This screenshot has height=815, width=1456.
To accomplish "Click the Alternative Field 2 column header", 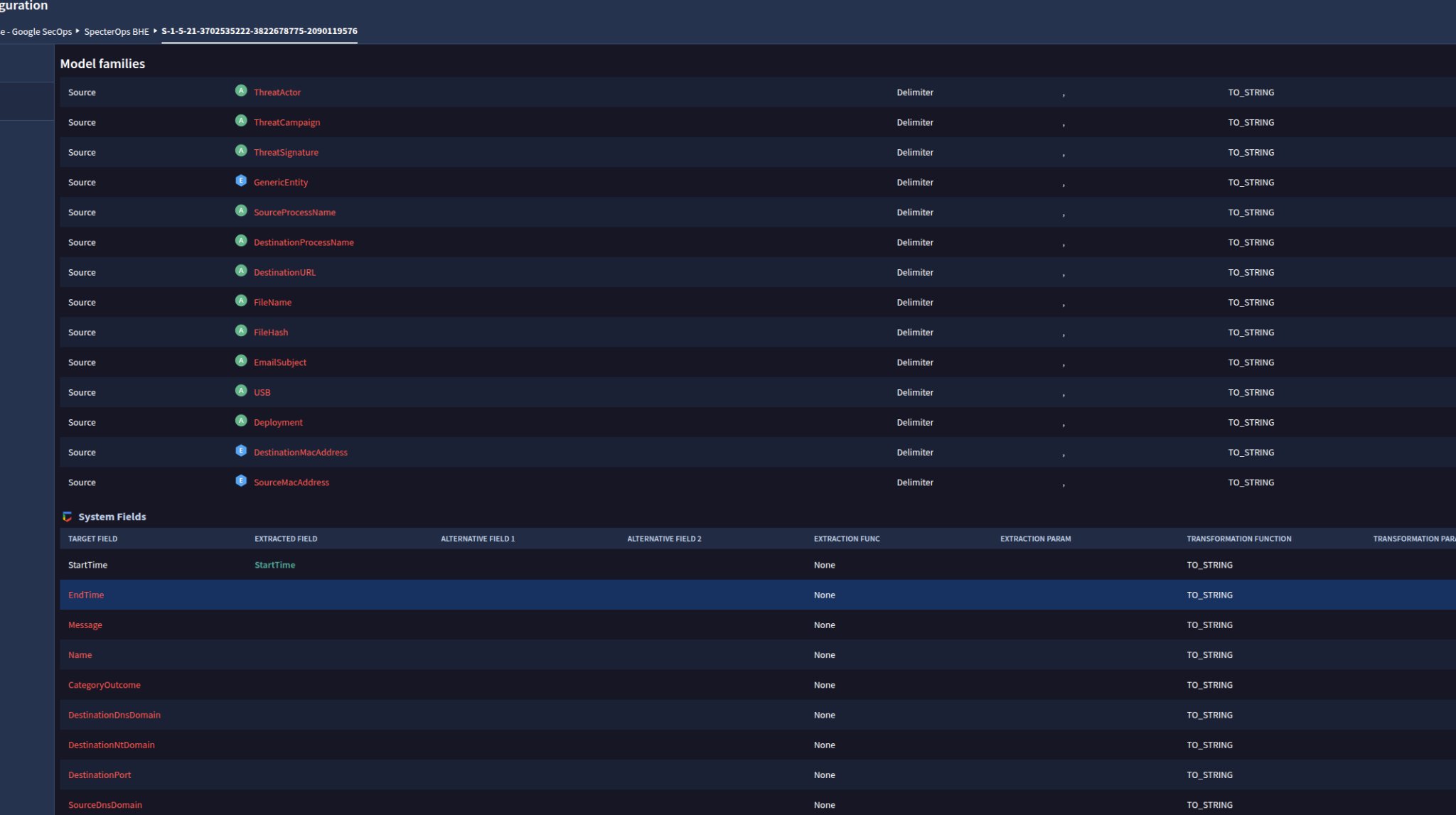I will point(664,539).
